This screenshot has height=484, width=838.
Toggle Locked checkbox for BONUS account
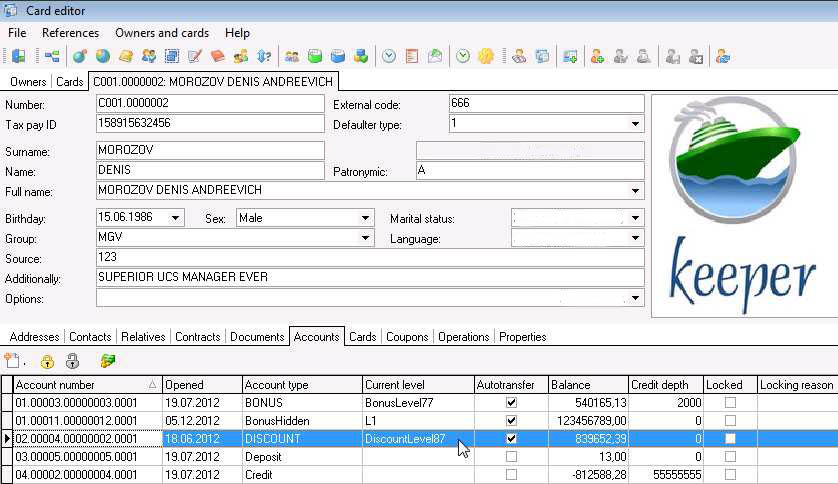(x=730, y=403)
